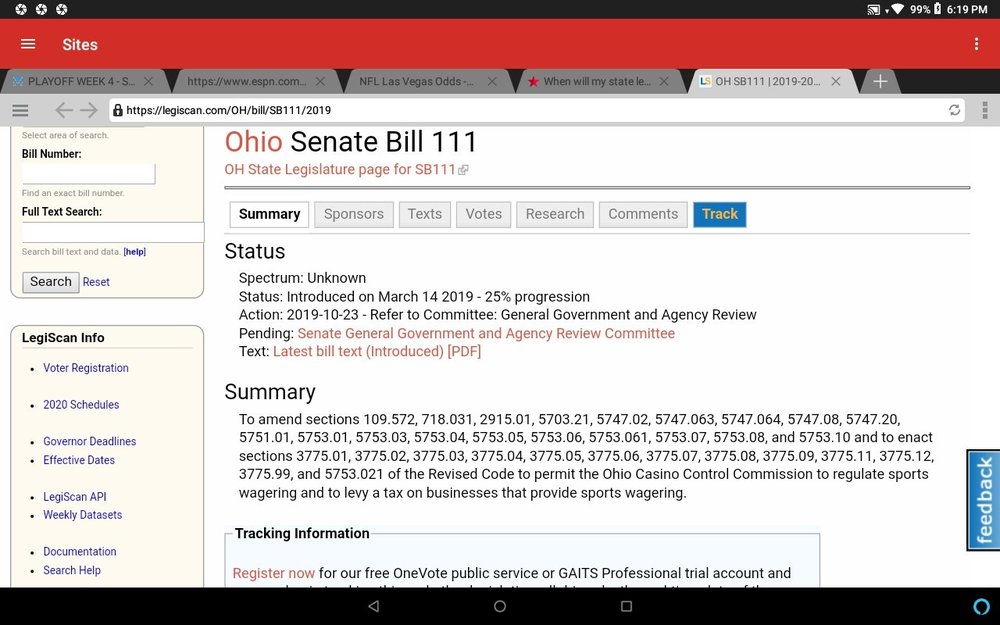
Task: Open the Governor Deadlines link
Action: [x=89, y=441]
